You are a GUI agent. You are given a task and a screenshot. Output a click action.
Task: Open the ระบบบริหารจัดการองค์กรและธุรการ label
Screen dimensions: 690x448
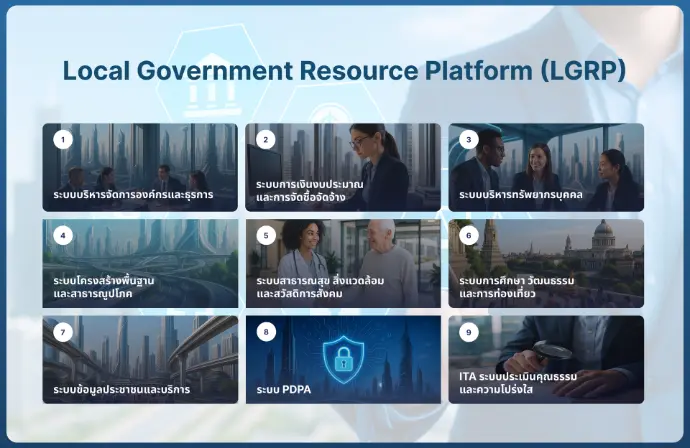click(133, 194)
